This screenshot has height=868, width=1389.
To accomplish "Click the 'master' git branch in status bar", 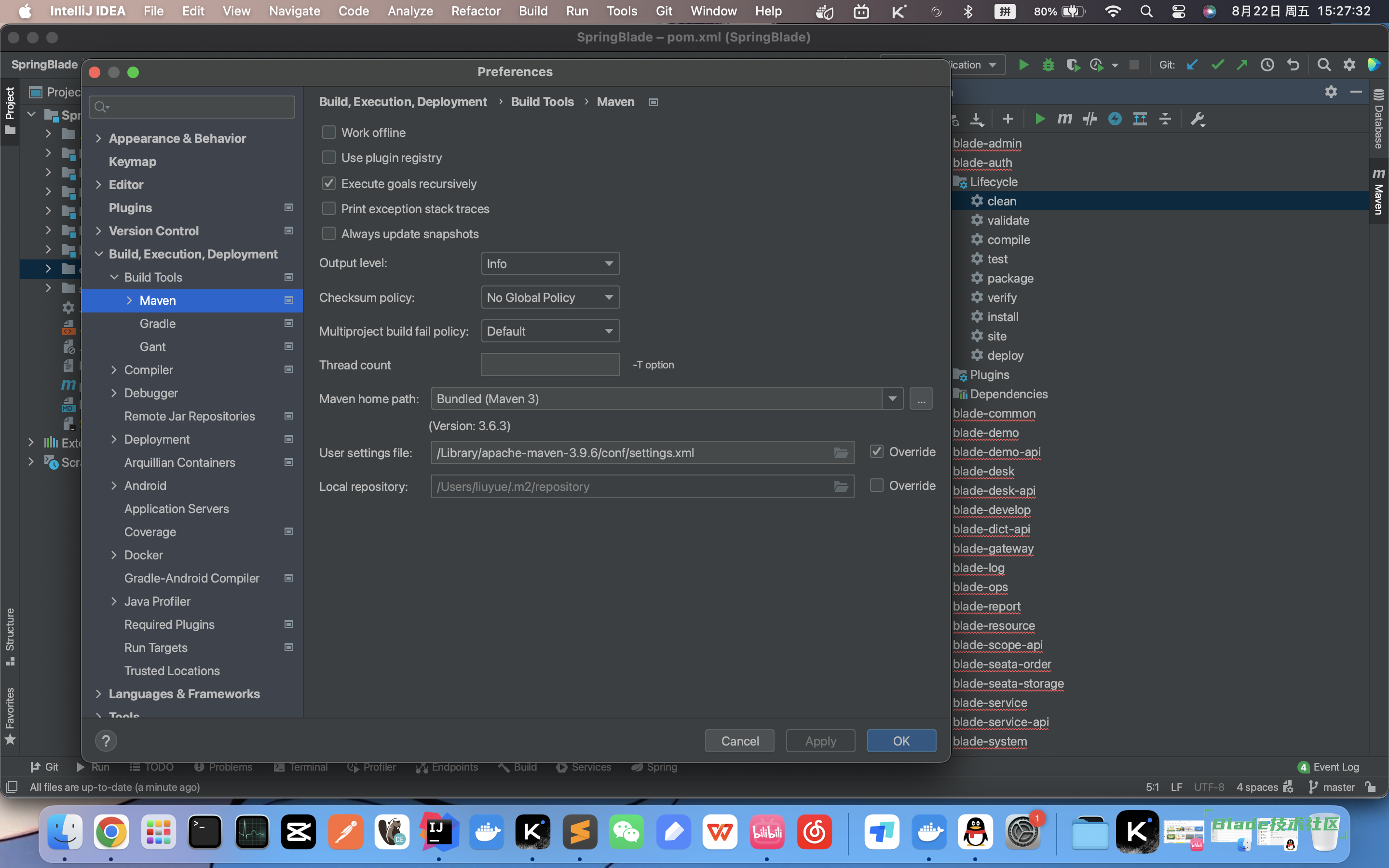I will click(x=1332, y=787).
